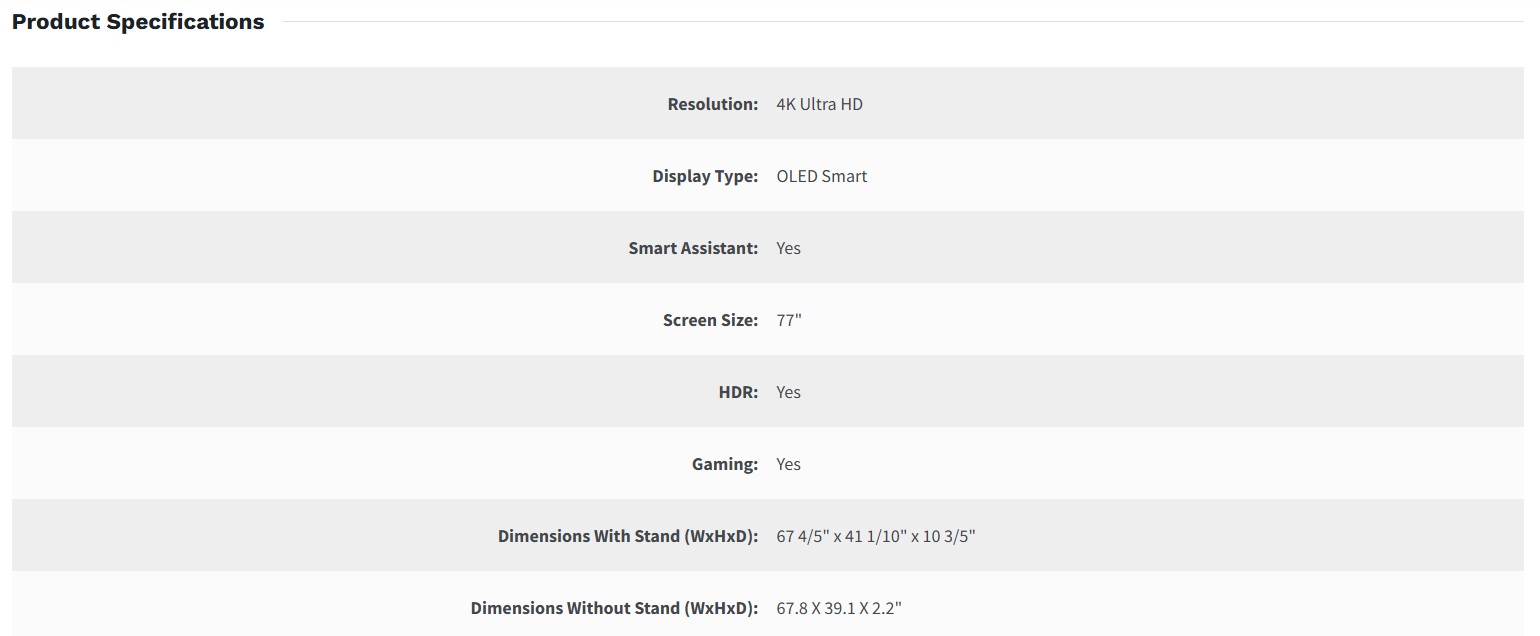This screenshot has height=636, width=1540.
Task: Click the Yes value beside Gaming
Action: point(788,464)
